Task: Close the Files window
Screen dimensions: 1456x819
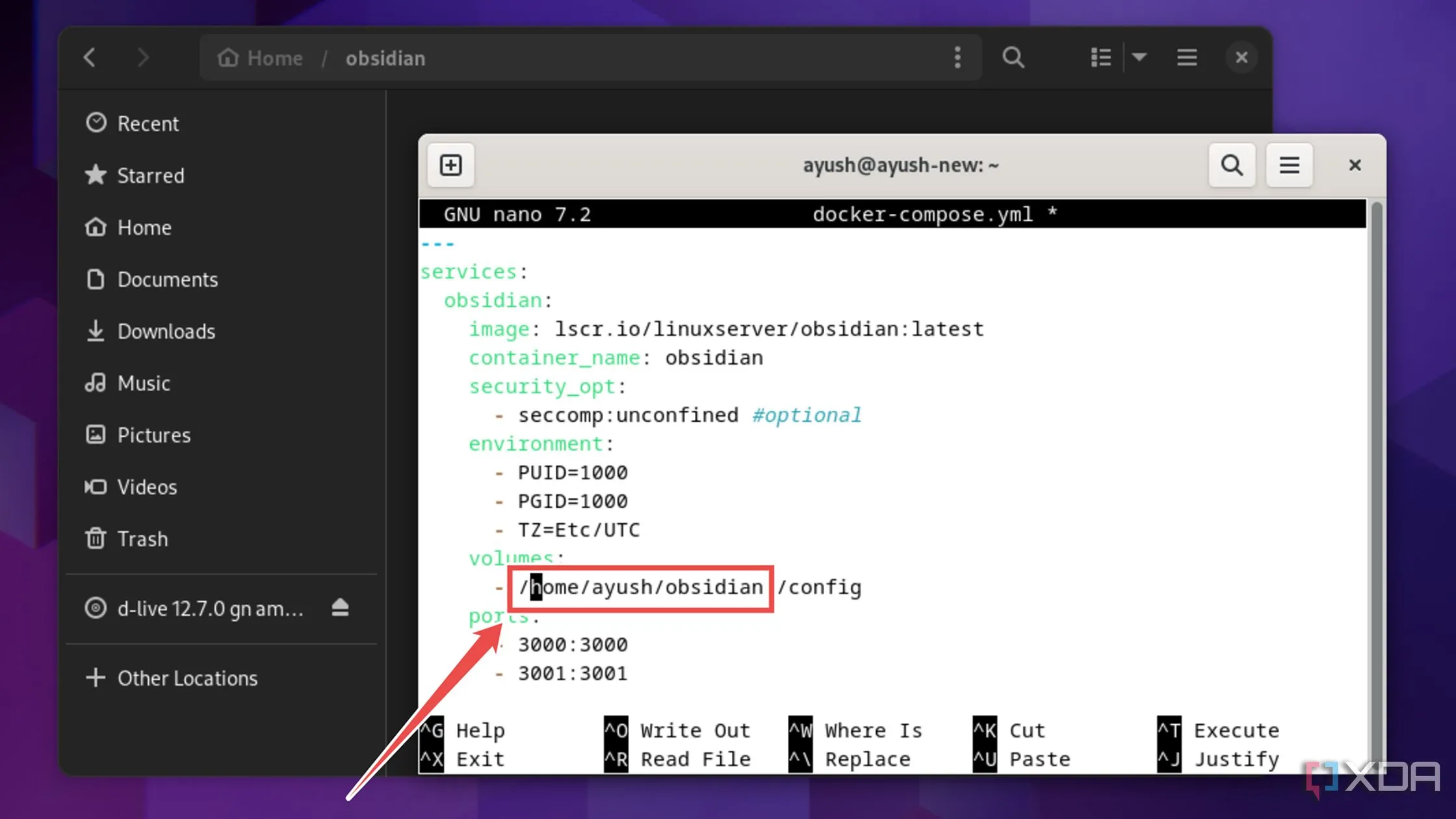Action: pos(1241,58)
